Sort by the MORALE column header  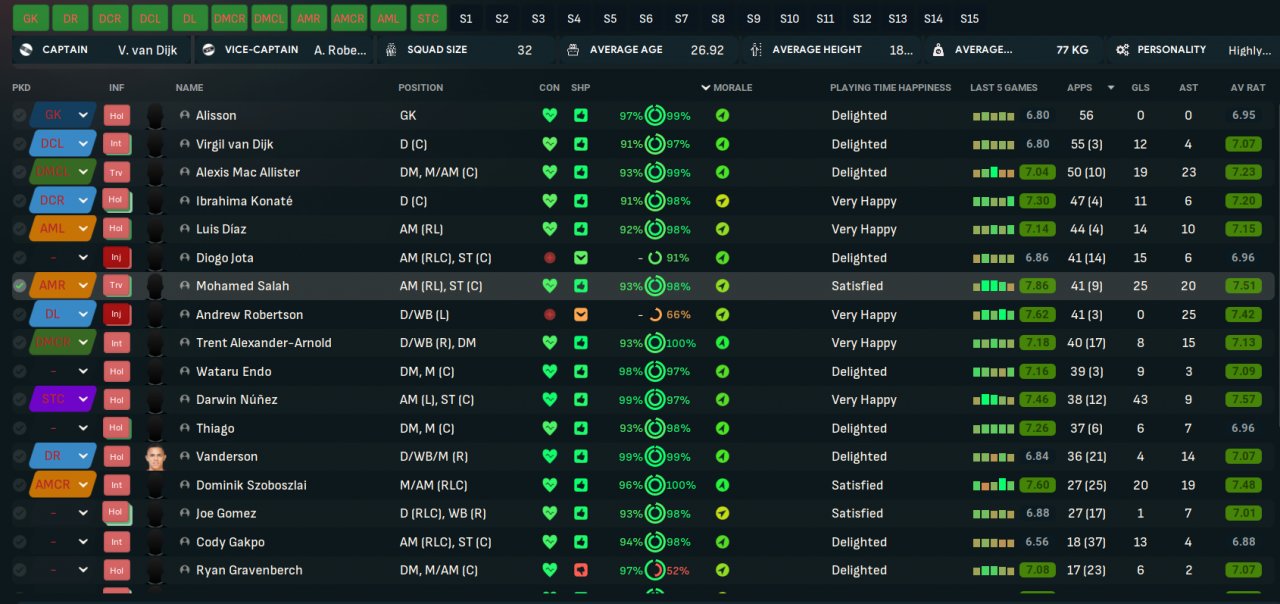coord(733,88)
